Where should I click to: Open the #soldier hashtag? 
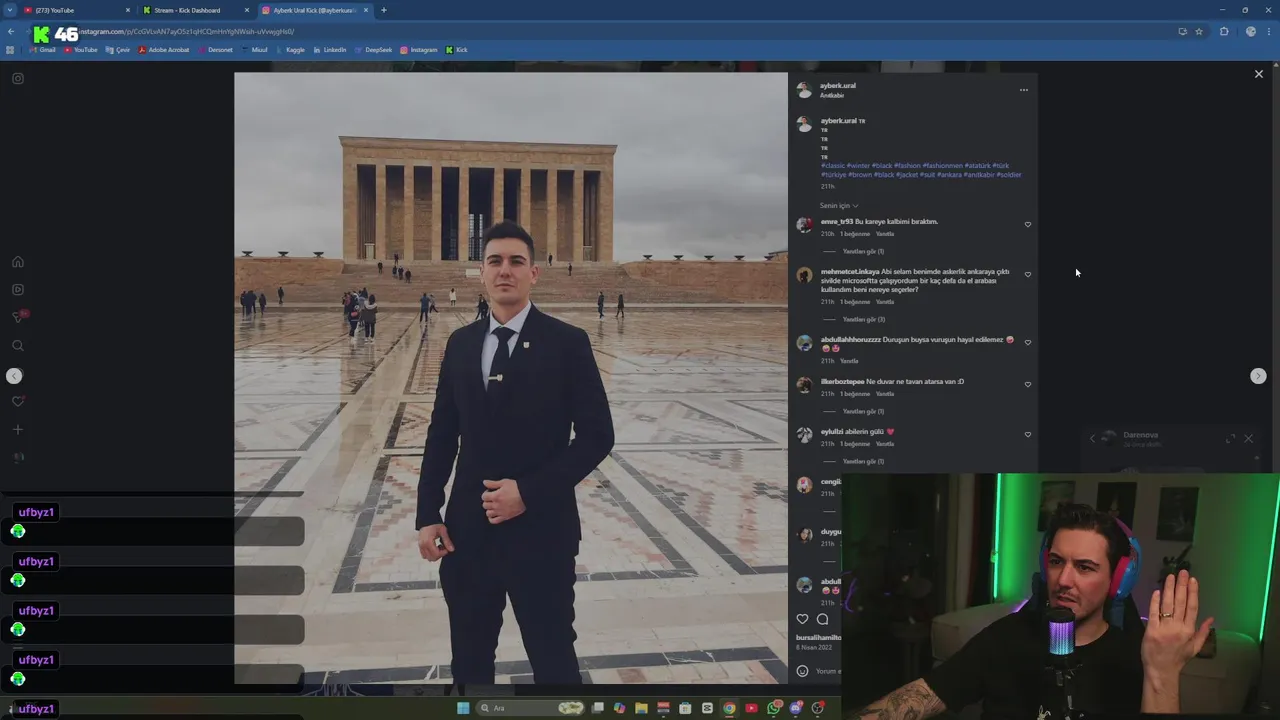pos(1009,175)
